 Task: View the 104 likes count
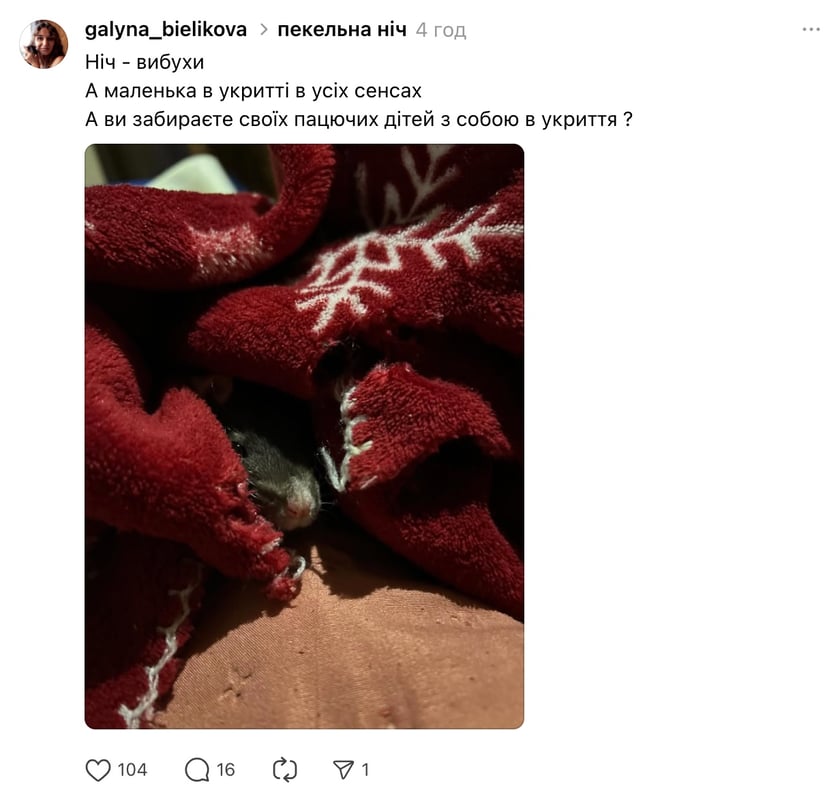click(x=132, y=770)
